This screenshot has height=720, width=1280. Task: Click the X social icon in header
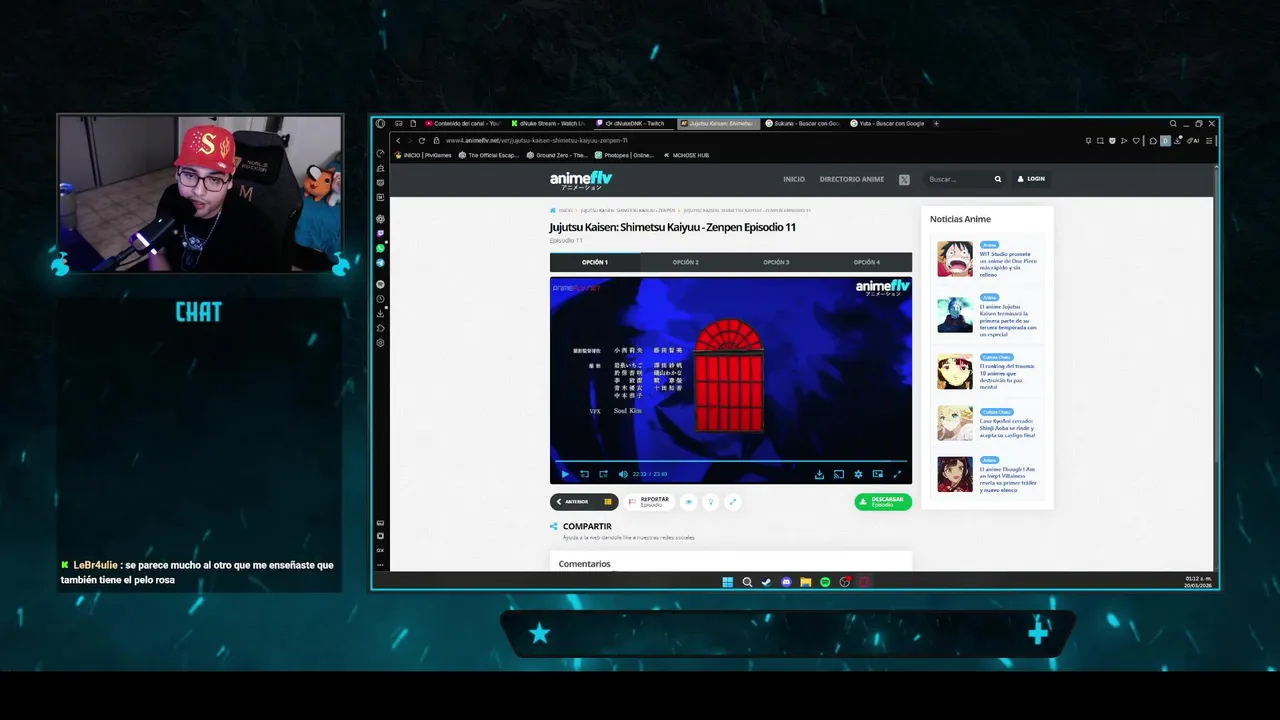click(904, 179)
